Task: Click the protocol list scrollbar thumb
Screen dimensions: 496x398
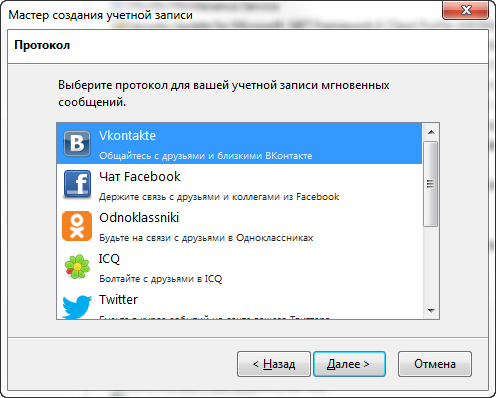Action: click(x=431, y=184)
